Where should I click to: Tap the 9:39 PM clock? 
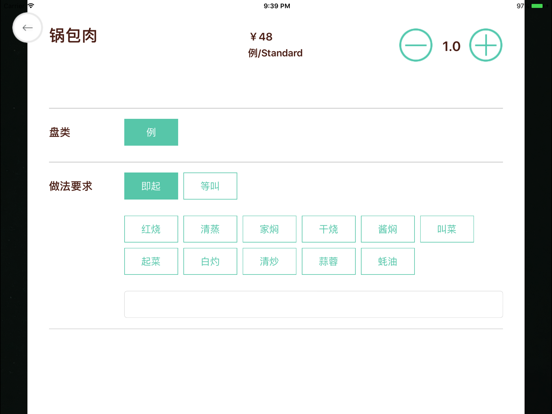(277, 6)
